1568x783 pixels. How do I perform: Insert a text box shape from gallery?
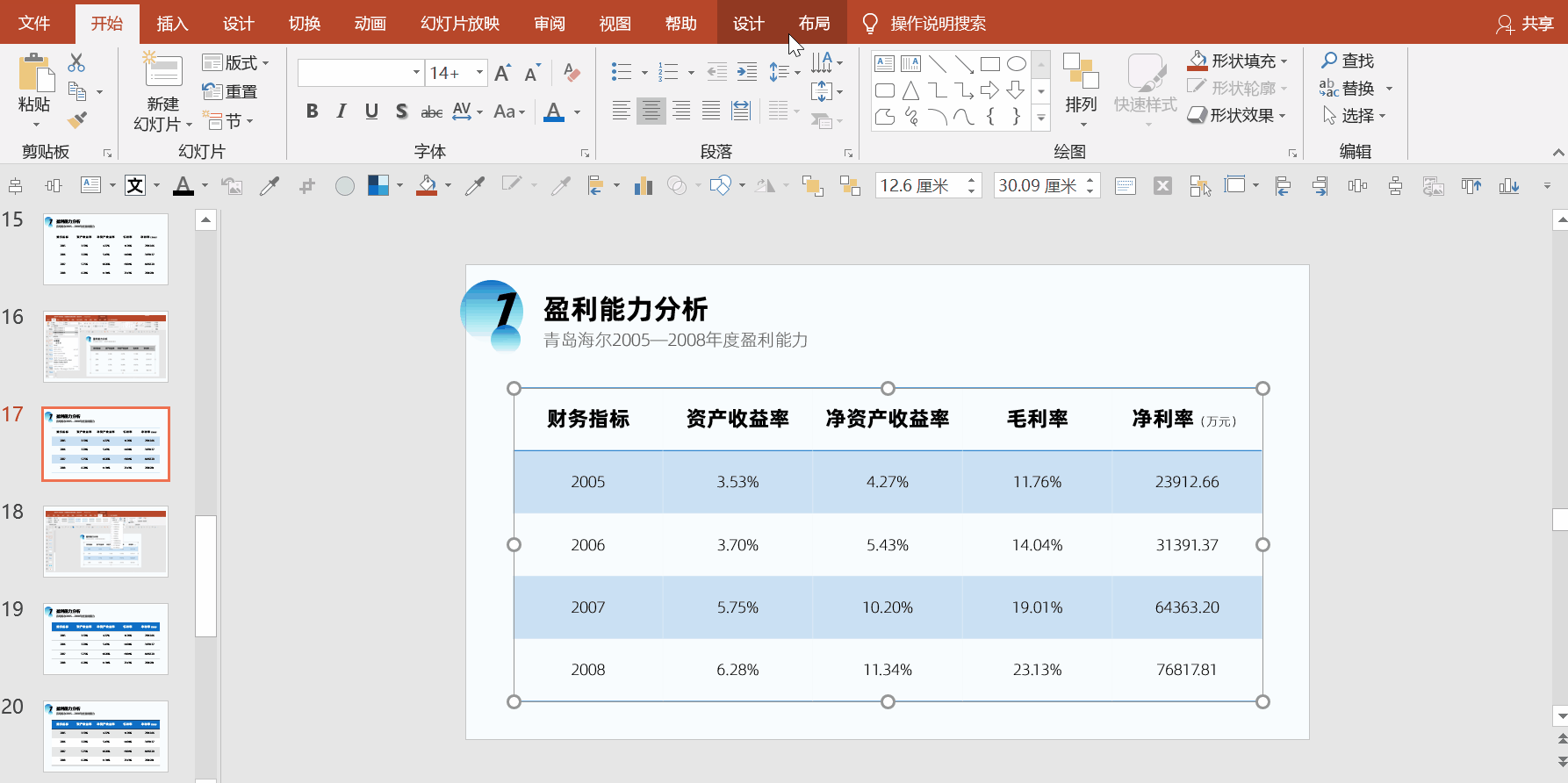(885, 63)
